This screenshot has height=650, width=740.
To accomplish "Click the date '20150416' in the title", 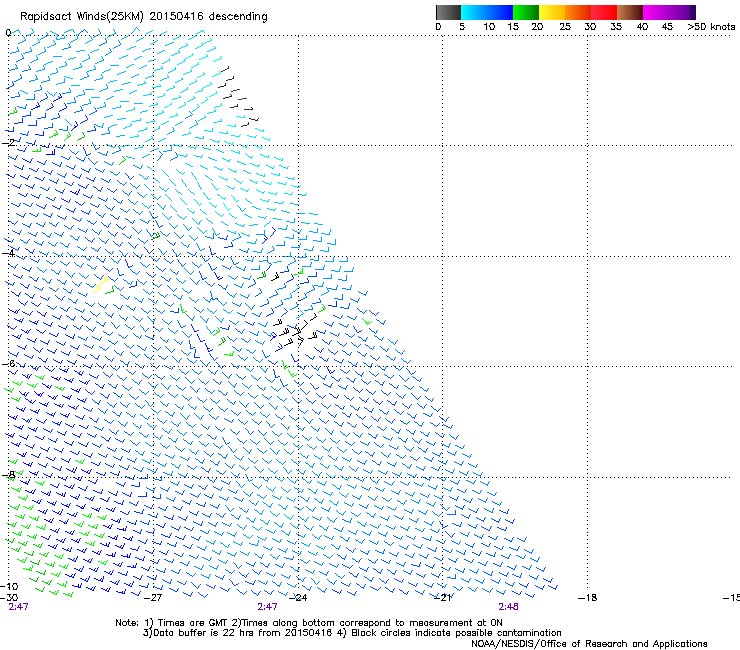I will 177,17.
